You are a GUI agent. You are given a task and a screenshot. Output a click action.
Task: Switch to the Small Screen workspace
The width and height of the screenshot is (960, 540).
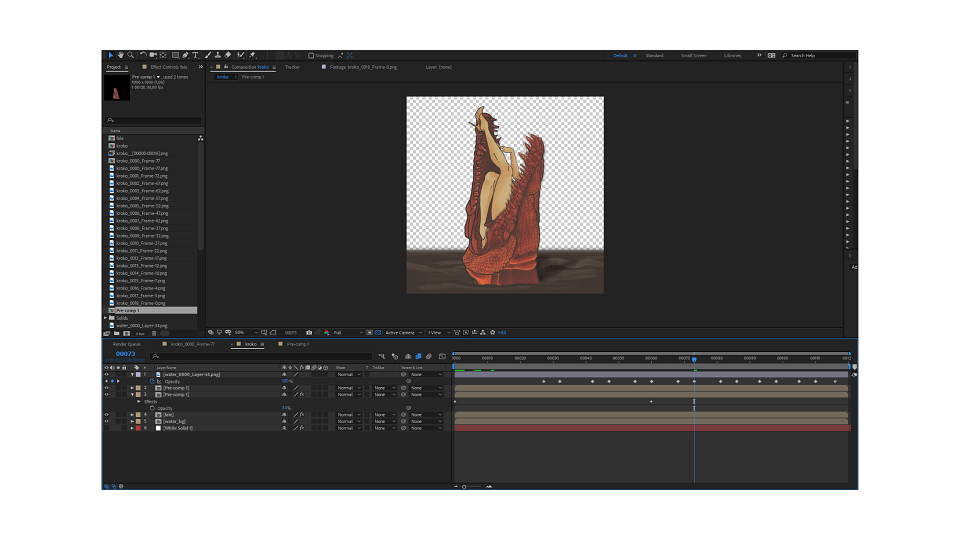694,56
